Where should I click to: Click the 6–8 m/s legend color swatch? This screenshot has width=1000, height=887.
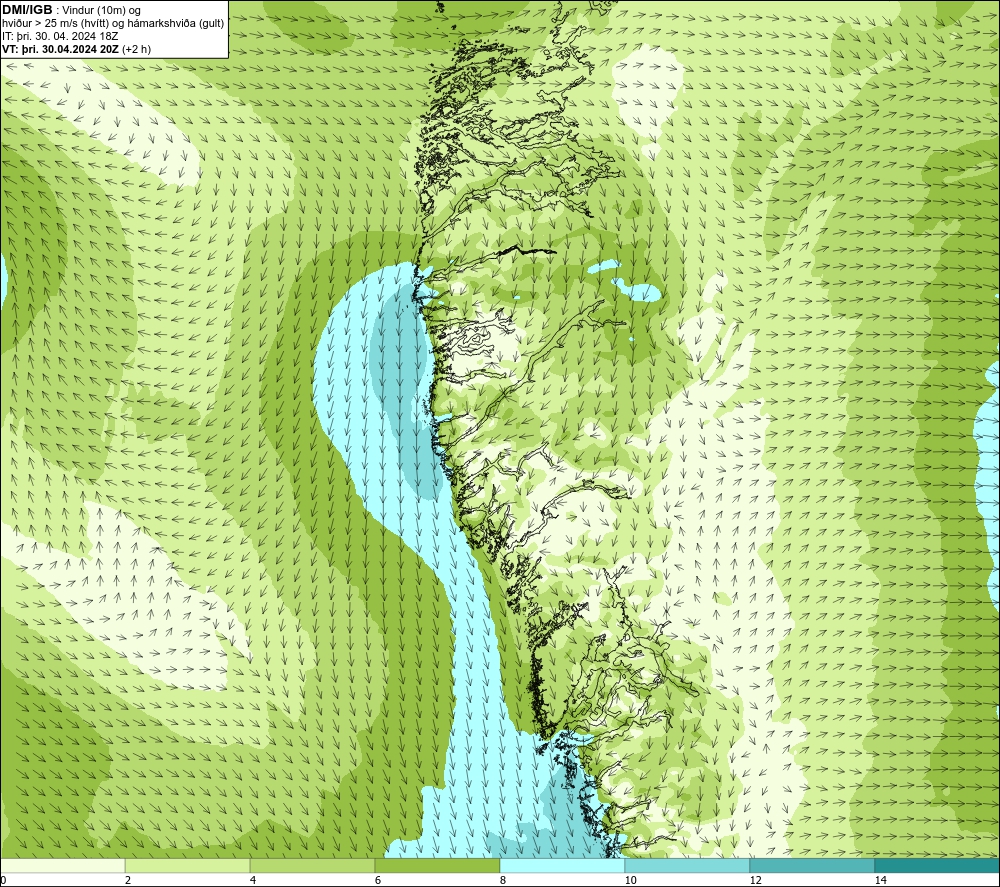438,866
